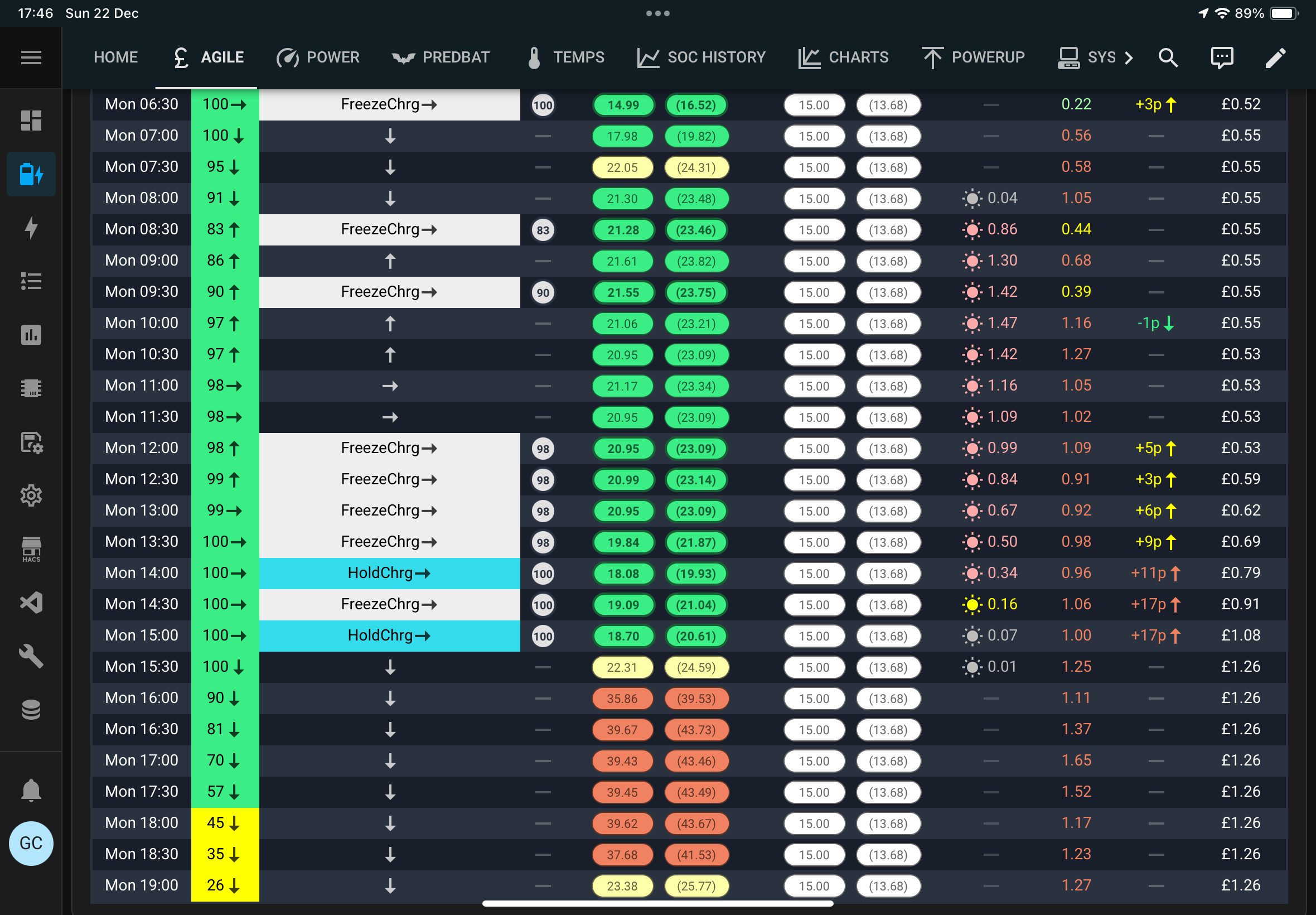This screenshot has width=1316, height=915.
Task: Edit dashboard with the pencil icon
Action: click(1275, 57)
